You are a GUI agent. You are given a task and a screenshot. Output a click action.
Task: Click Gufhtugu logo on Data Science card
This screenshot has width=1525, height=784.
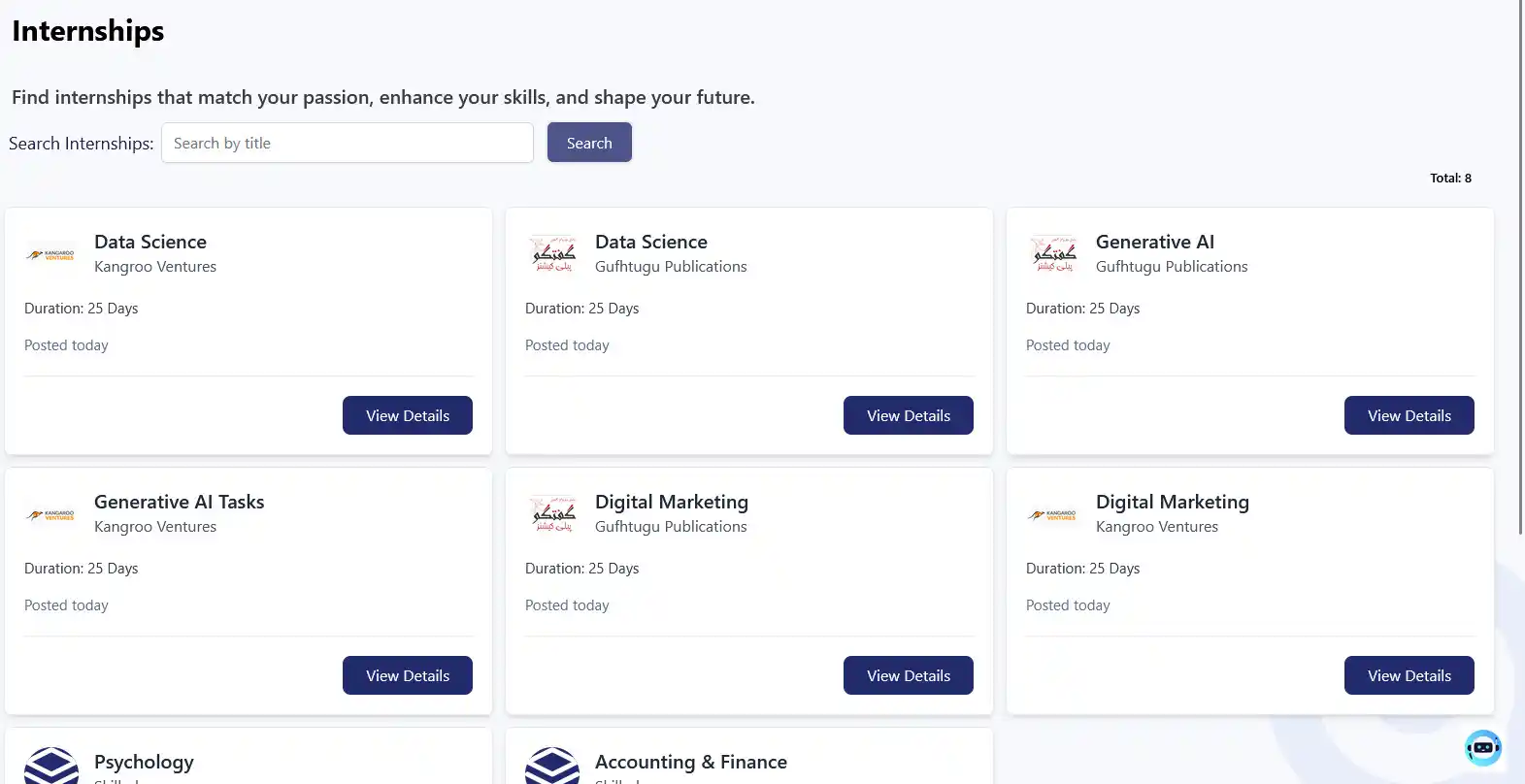coord(553,254)
